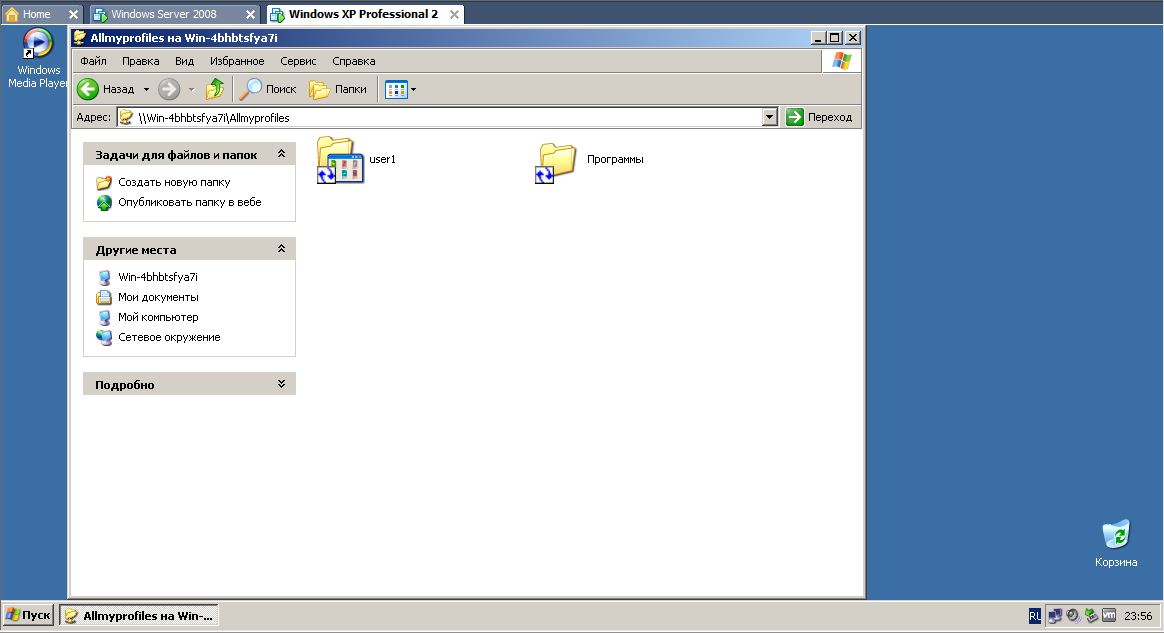Expand the Подробно details panel
Screen dimensions: 1164x633
coord(281,384)
